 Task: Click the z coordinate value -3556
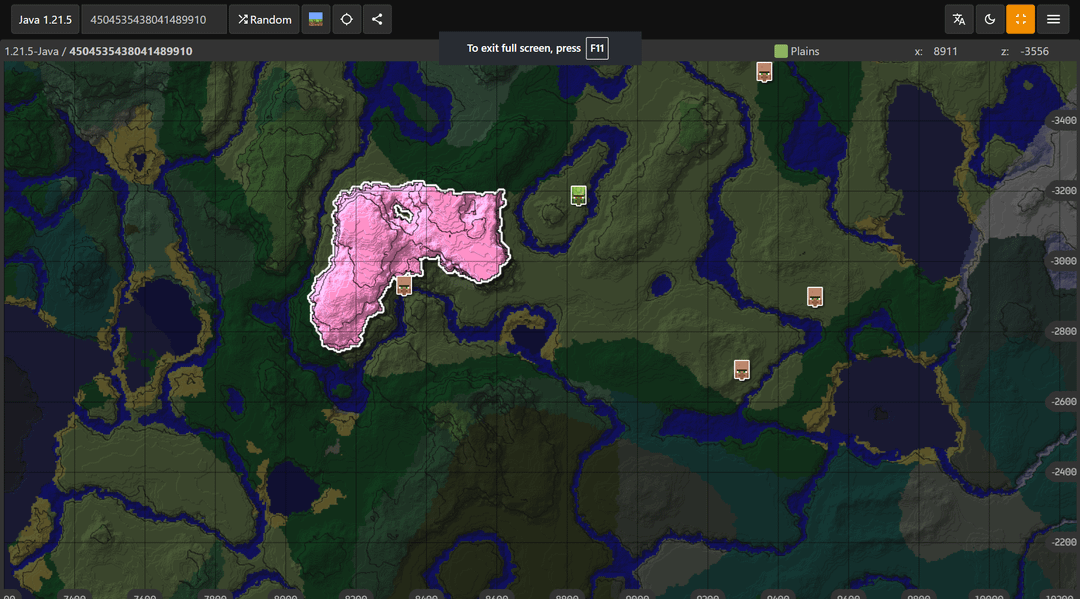pyautogui.click(x=1034, y=51)
